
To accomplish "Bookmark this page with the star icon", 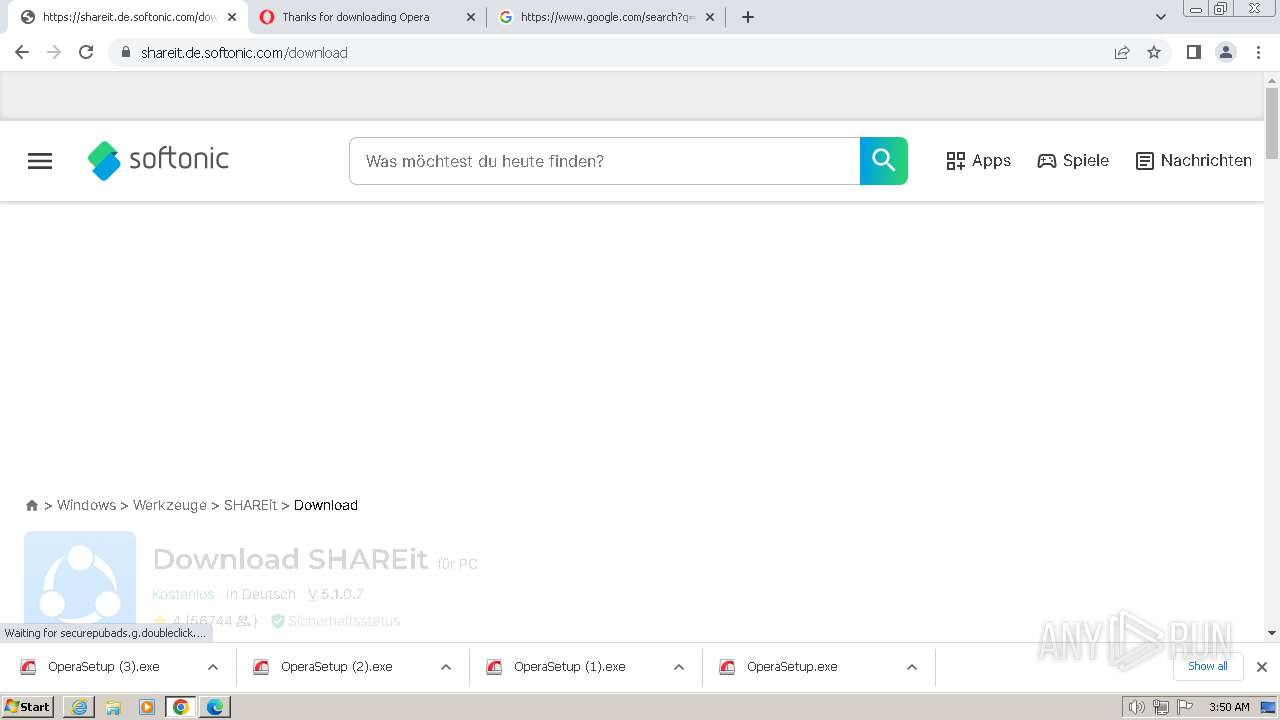I will pos(1154,52).
